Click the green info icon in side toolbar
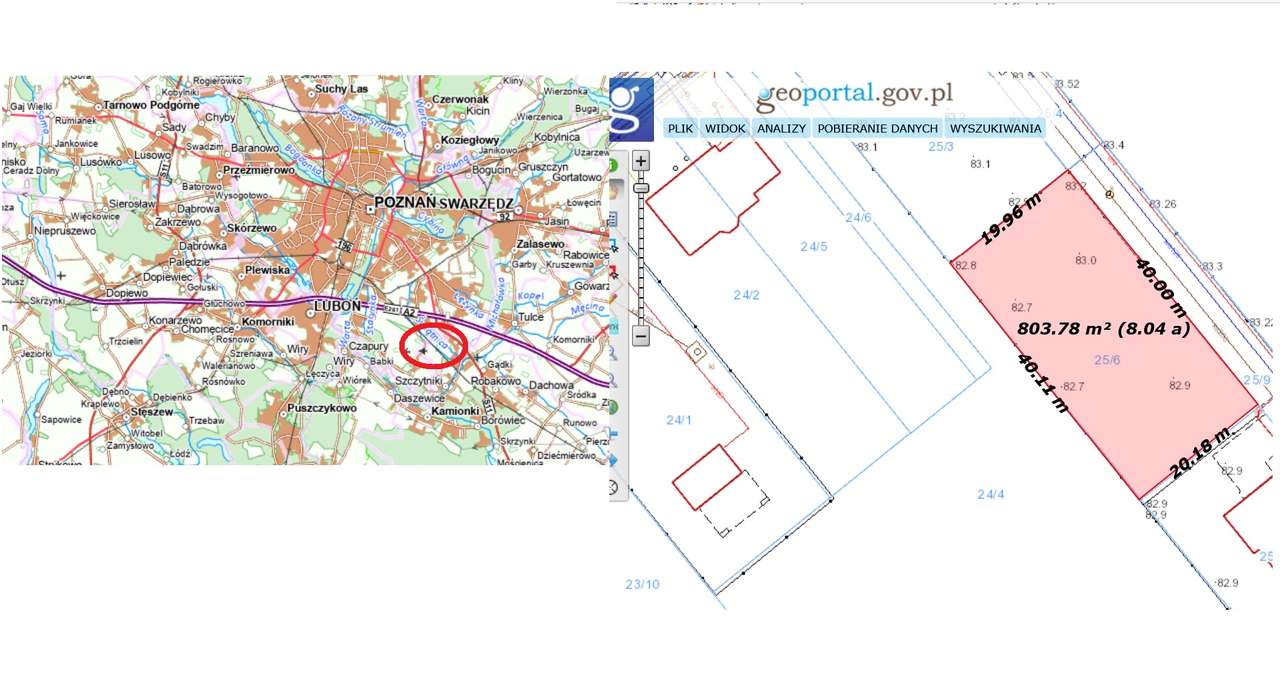 (612, 164)
